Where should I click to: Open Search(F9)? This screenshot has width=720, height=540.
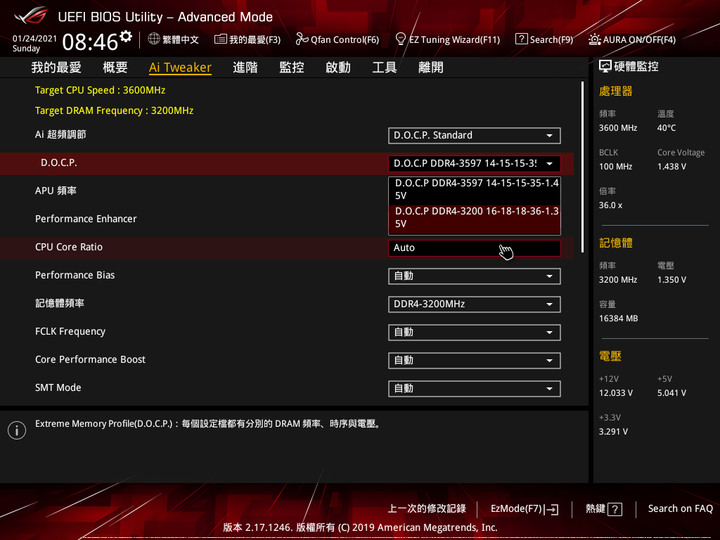pos(551,39)
